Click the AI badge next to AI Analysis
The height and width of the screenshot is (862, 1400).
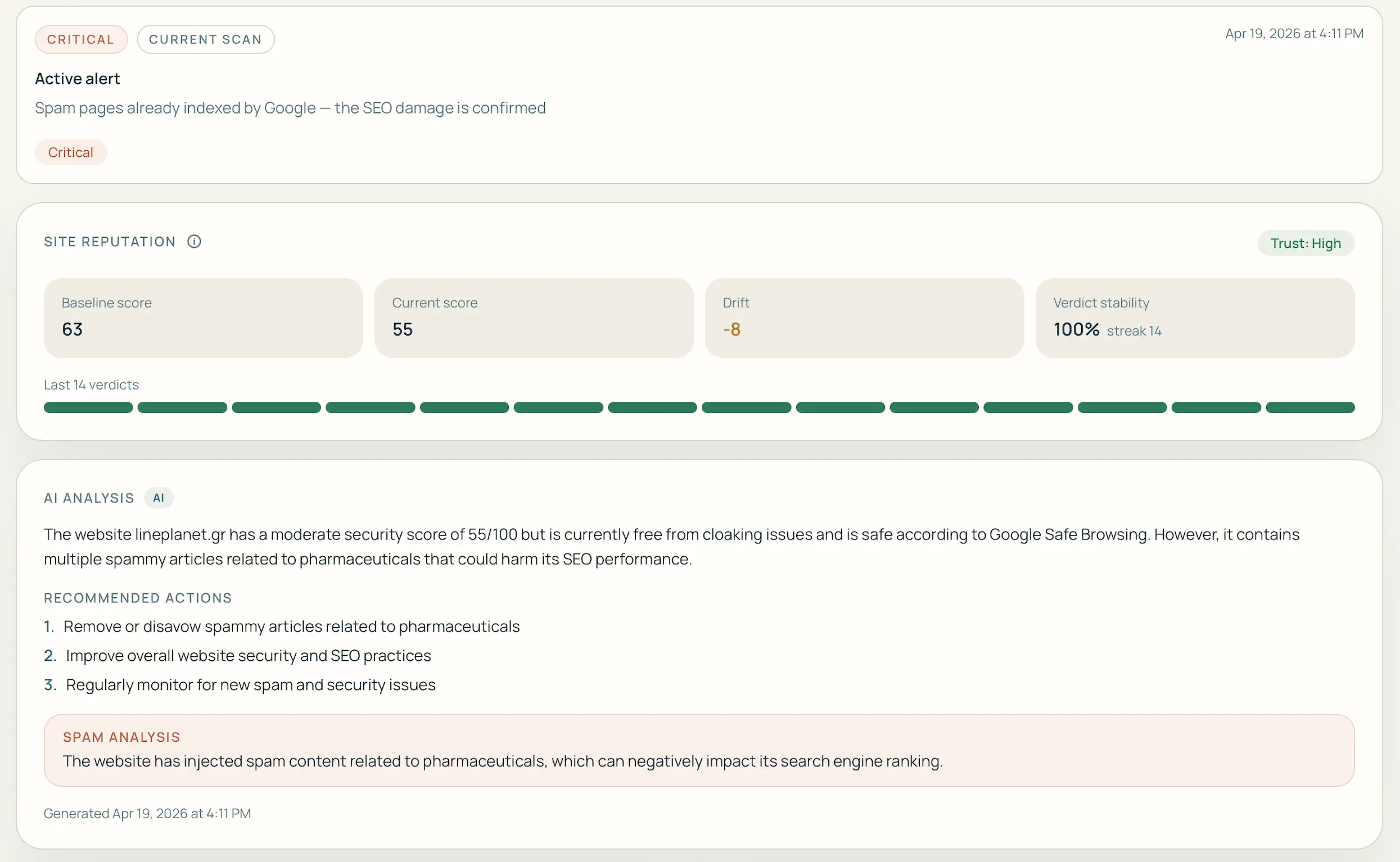159,498
